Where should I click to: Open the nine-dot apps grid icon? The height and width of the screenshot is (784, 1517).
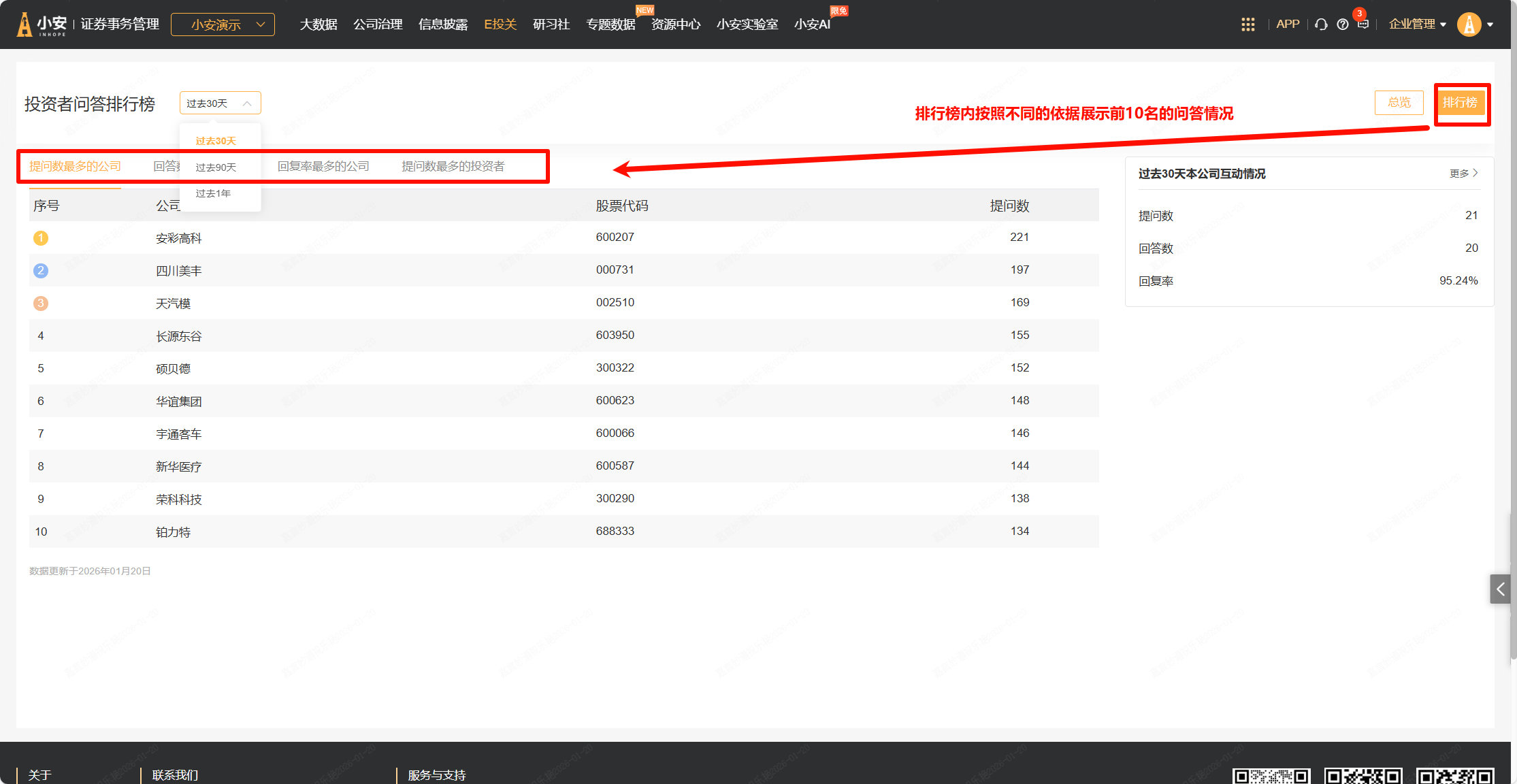pyautogui.click(x=1247, y=24)
